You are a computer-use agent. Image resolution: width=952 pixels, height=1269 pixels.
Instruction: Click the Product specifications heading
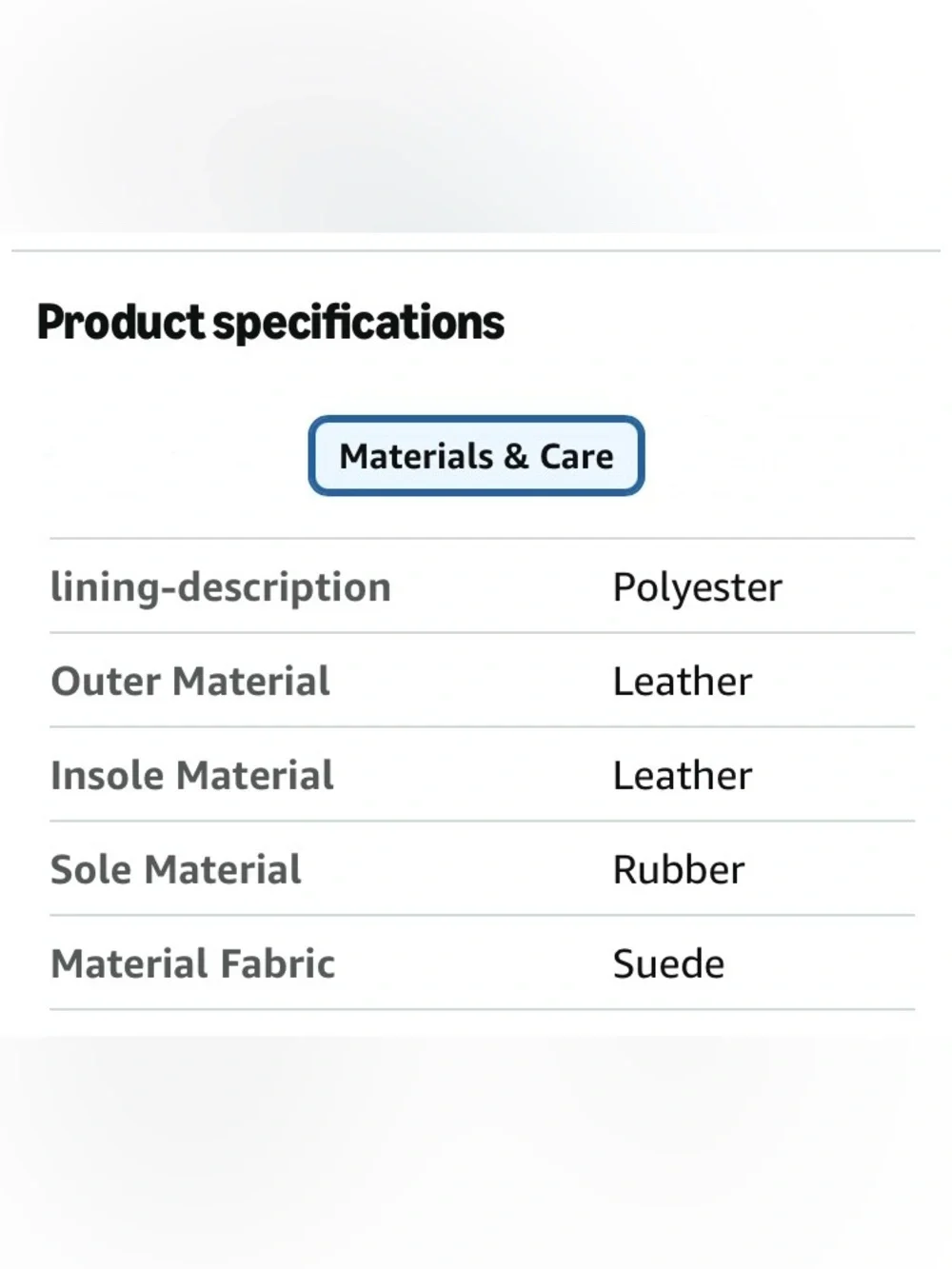coord(270,323)
